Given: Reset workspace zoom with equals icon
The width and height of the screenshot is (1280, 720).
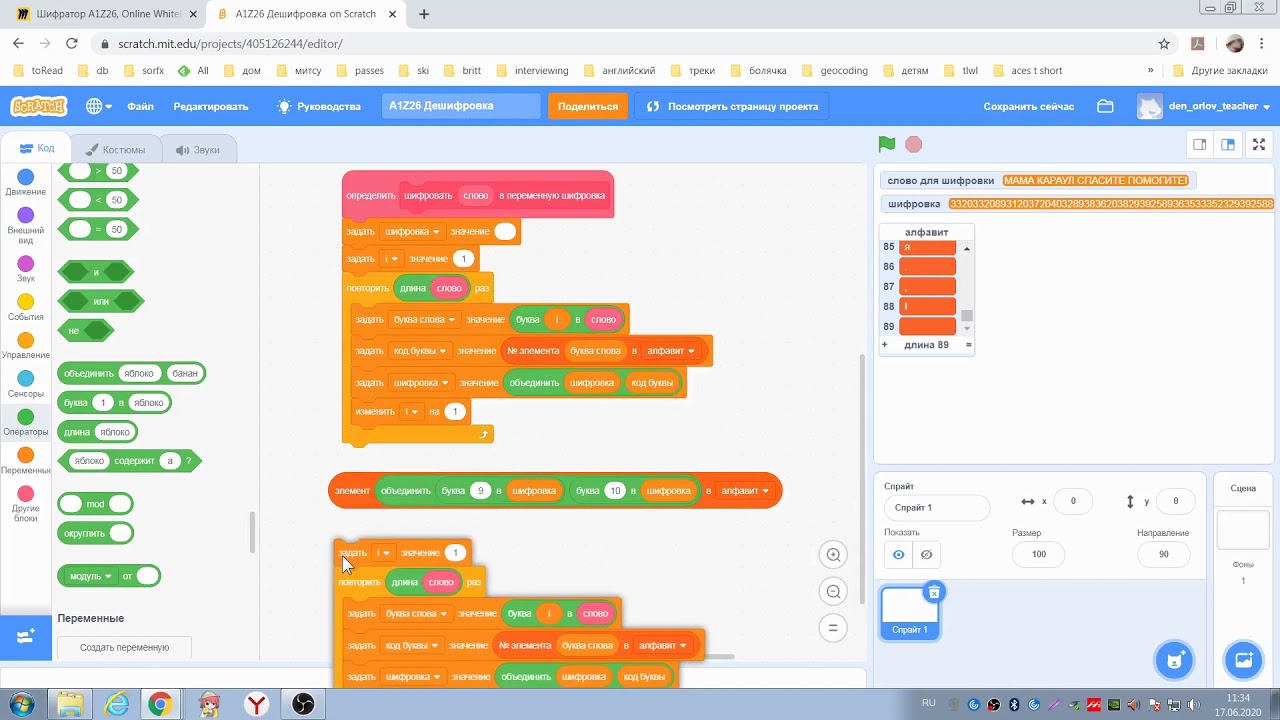Looking at the screenshot, I should 832,628.
